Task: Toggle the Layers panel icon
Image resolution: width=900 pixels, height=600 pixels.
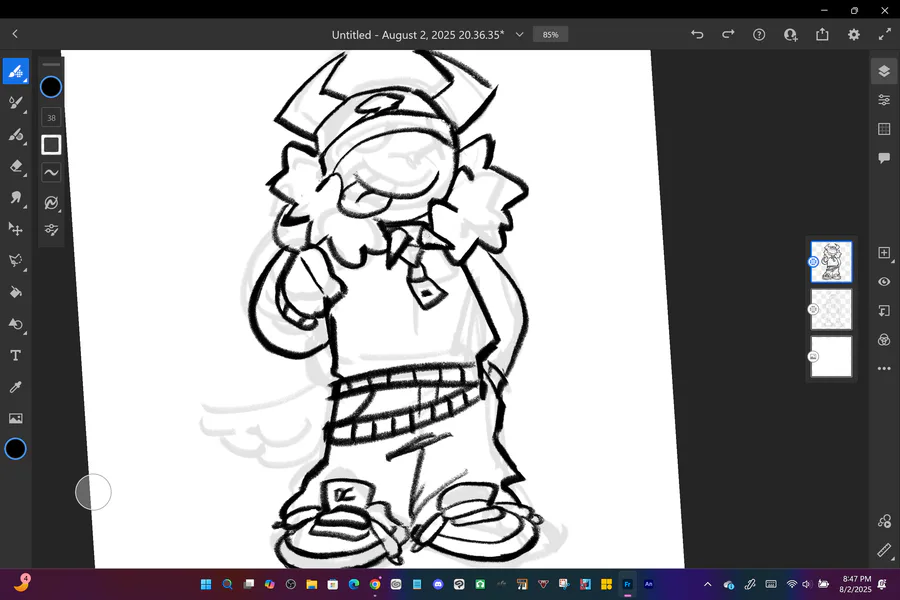Action: click(x=884, y=71)
